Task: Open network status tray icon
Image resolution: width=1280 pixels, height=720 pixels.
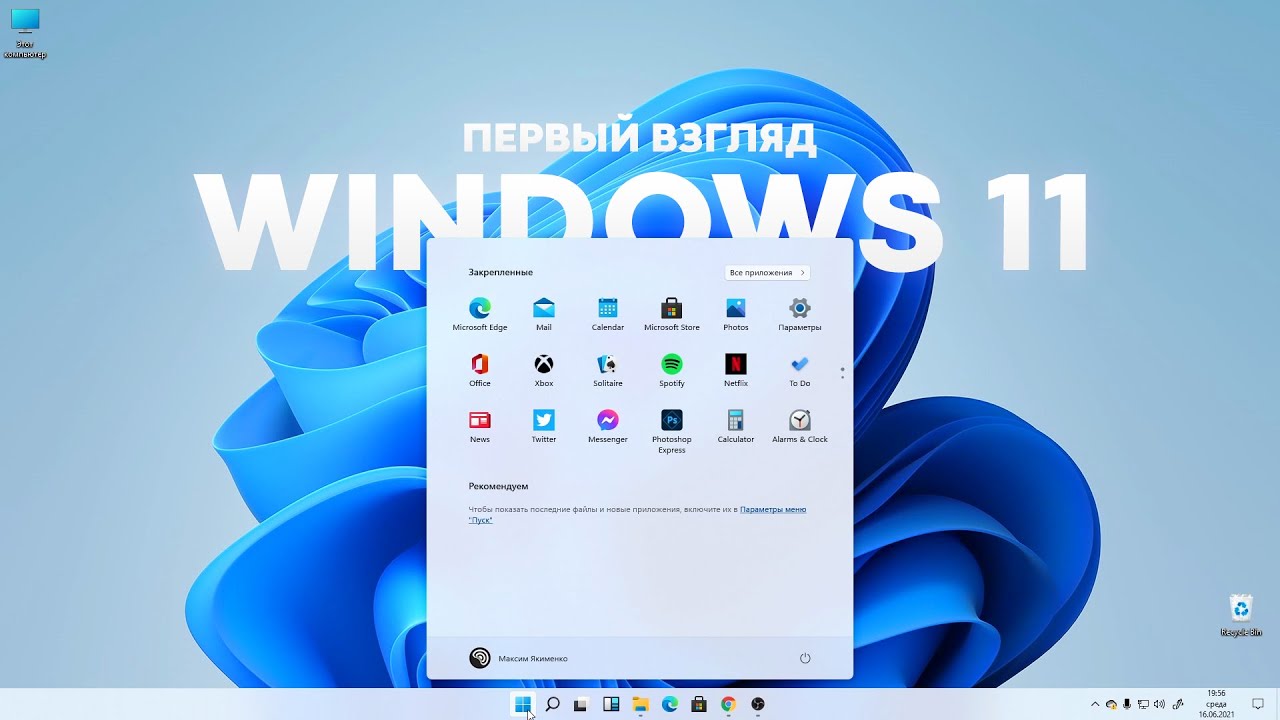Action: 1143,704
